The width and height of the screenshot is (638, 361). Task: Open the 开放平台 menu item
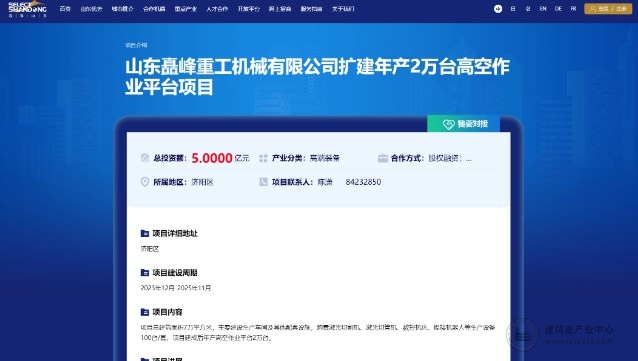click(x=249, y=9)
